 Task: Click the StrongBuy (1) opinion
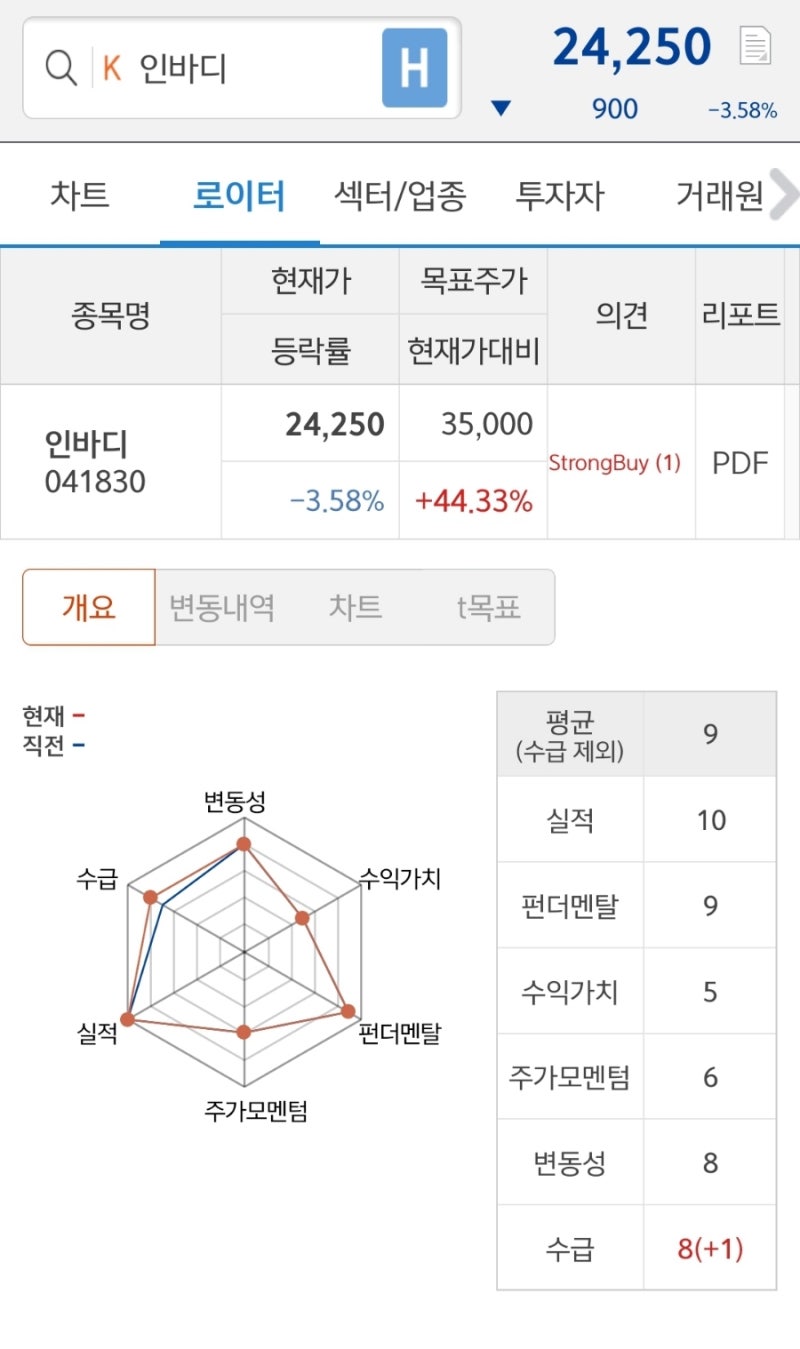(x=614, y=463)
